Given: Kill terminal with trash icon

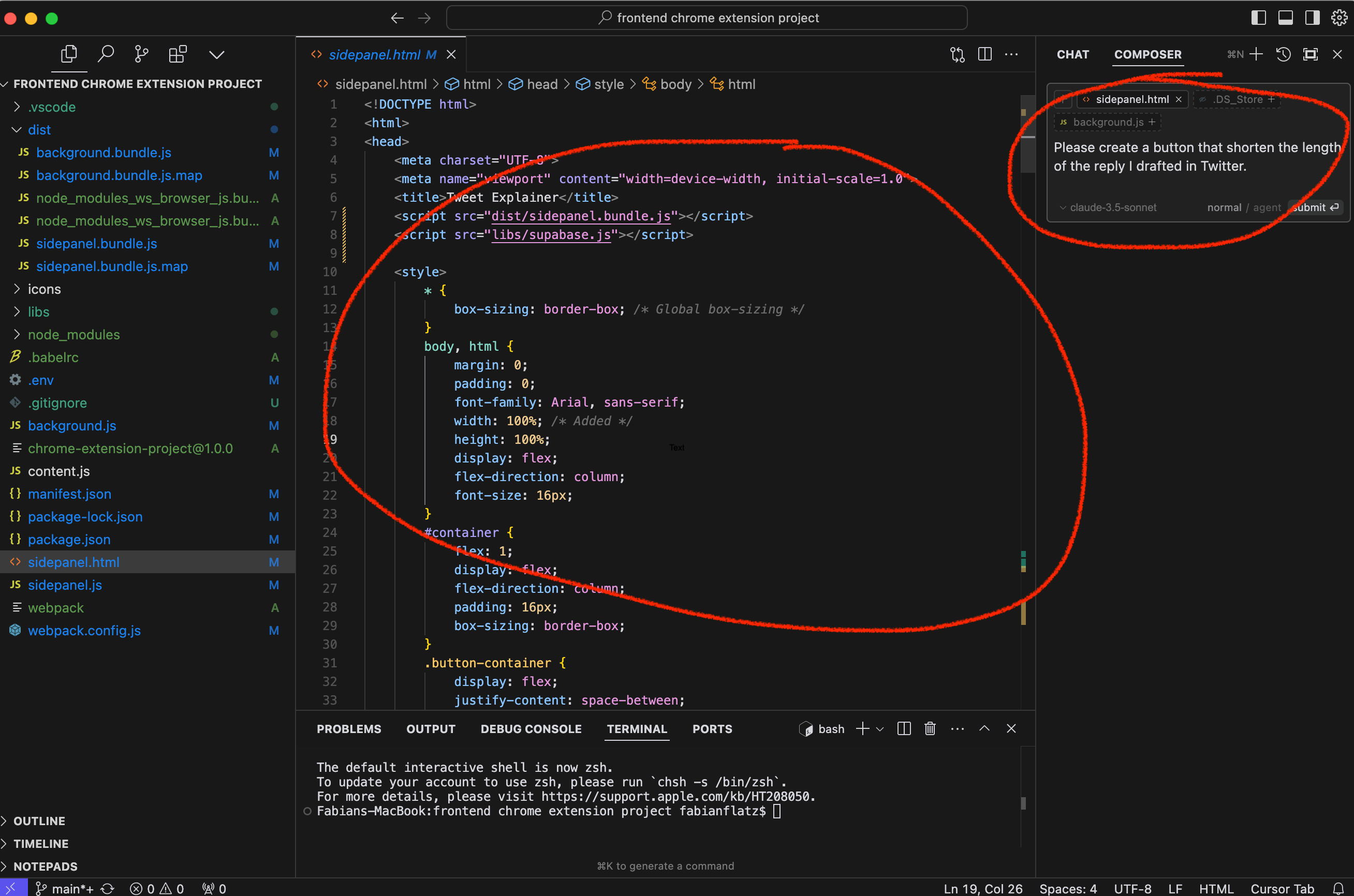Looking at the screenshot, I should coord(930,728).
